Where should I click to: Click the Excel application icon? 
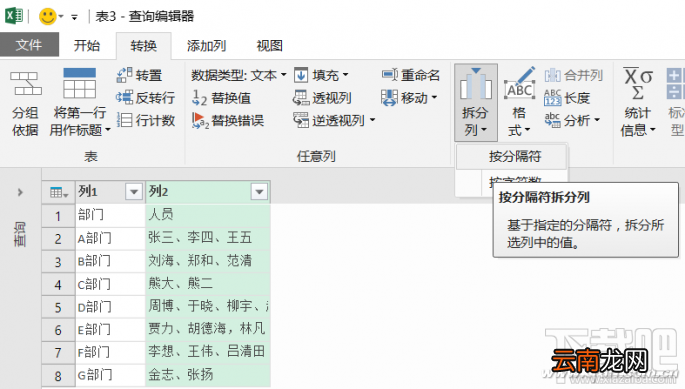coord(14,16)
